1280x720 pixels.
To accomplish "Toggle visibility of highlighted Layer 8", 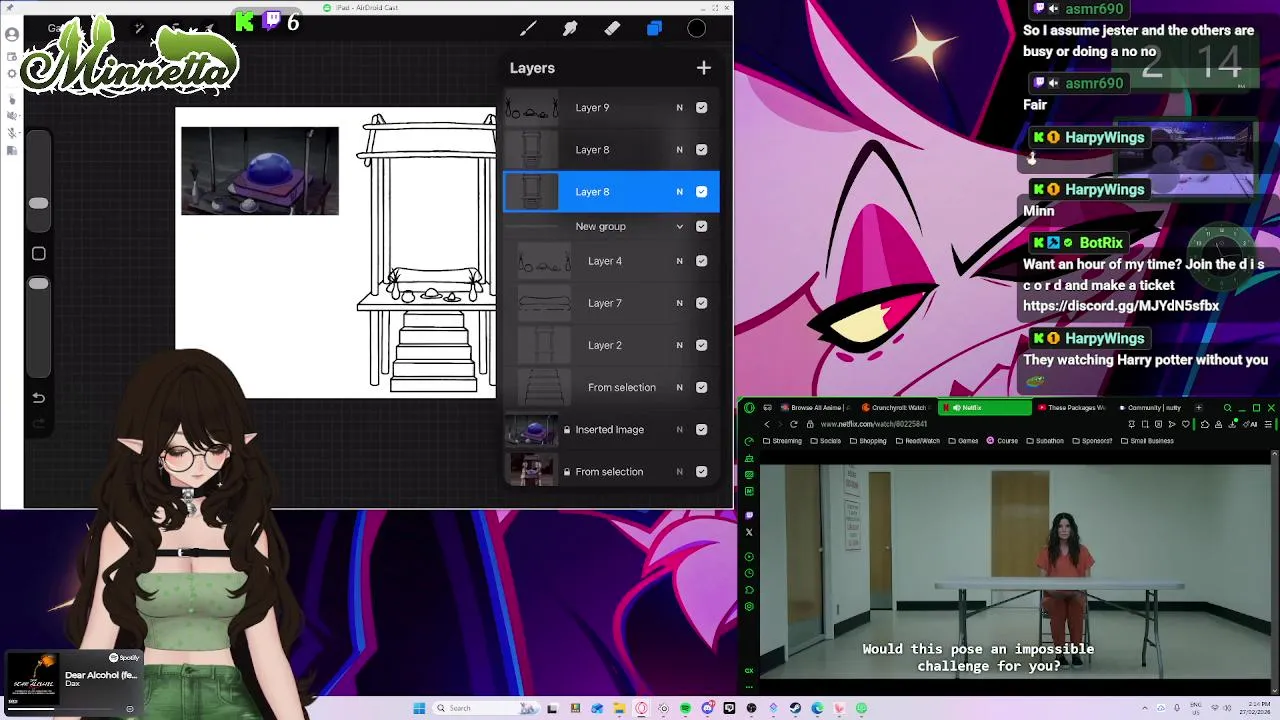I will (x=701, y=192).
